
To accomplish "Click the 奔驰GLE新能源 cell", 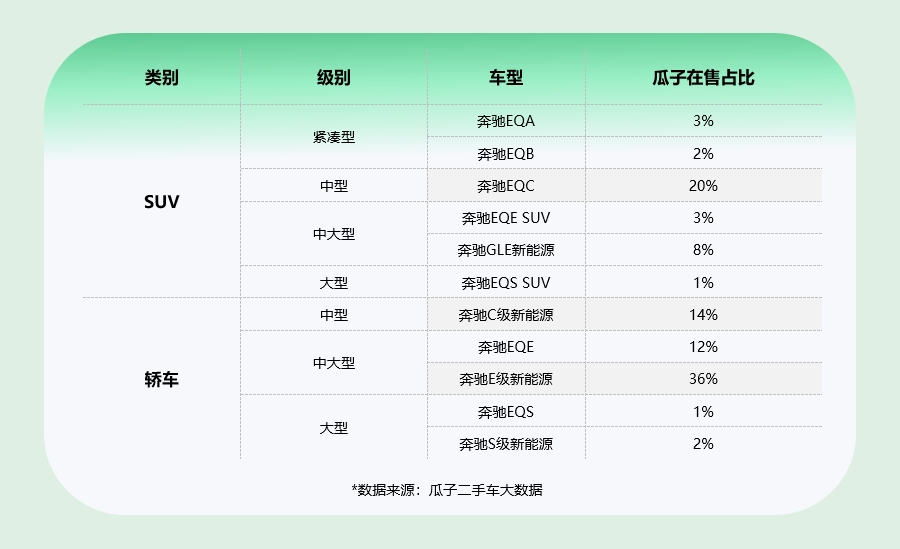I will coord(506,250).
